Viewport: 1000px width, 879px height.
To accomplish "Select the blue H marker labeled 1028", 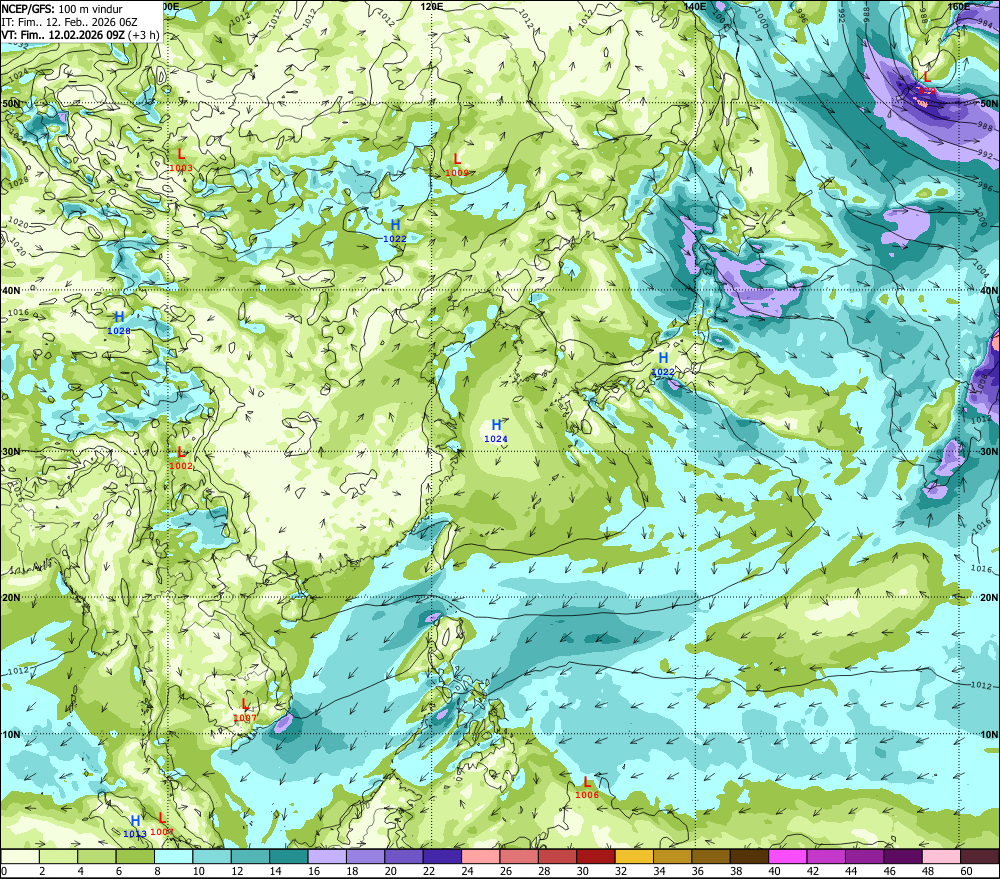I will click(x=119, y=317).
